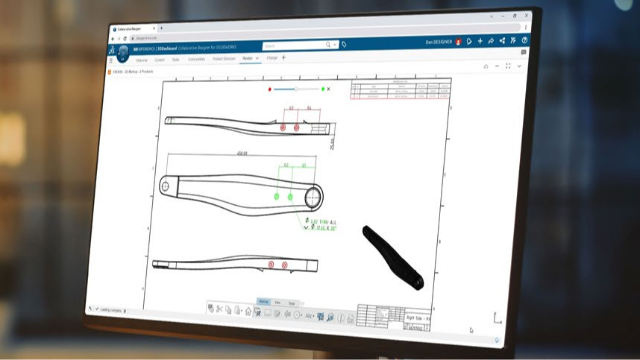Click the widget home icon at top right
The image size is (640, 360).
486,66
